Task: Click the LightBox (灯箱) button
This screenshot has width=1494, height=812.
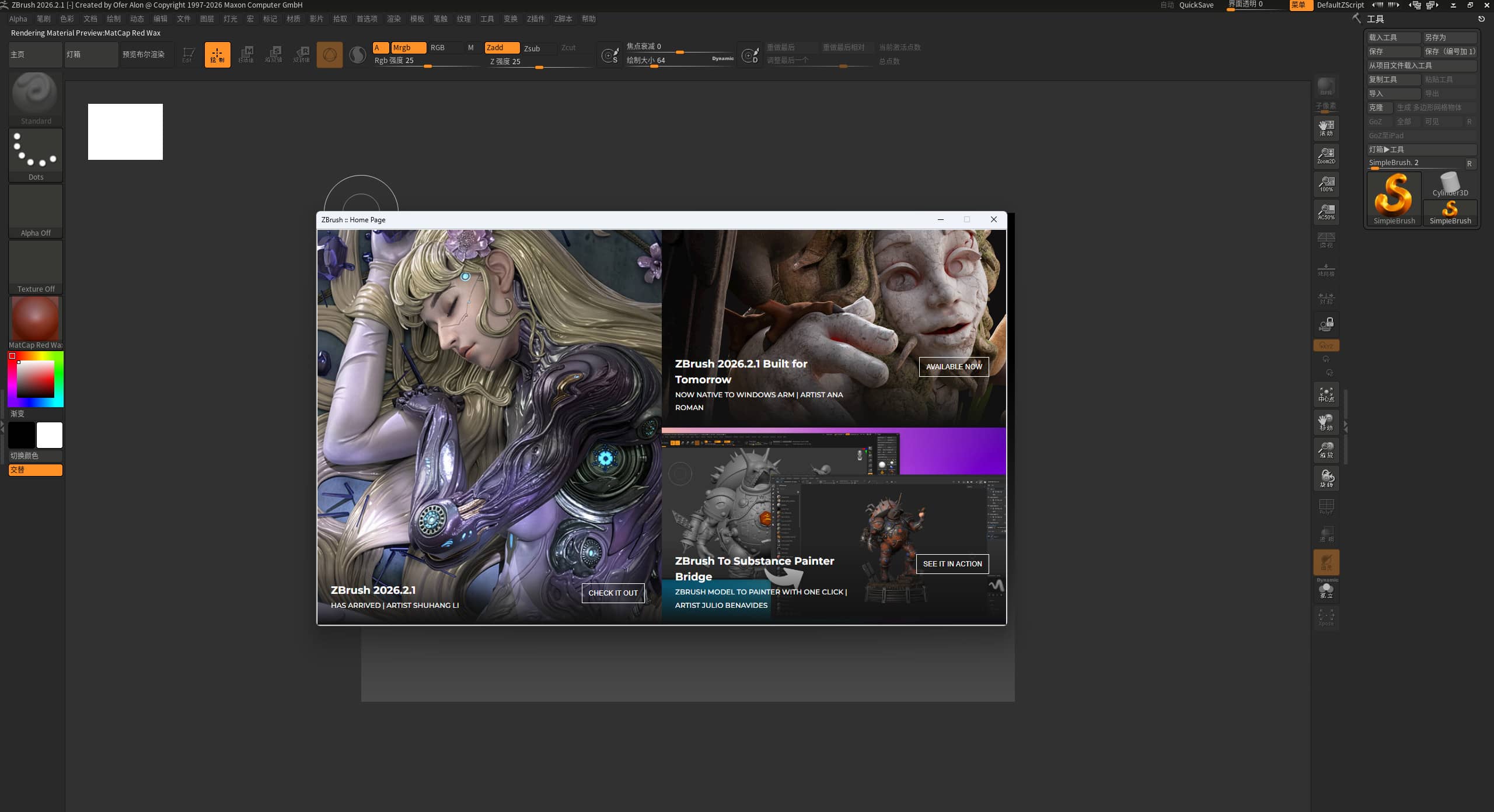Action: [x=92, y=55]
